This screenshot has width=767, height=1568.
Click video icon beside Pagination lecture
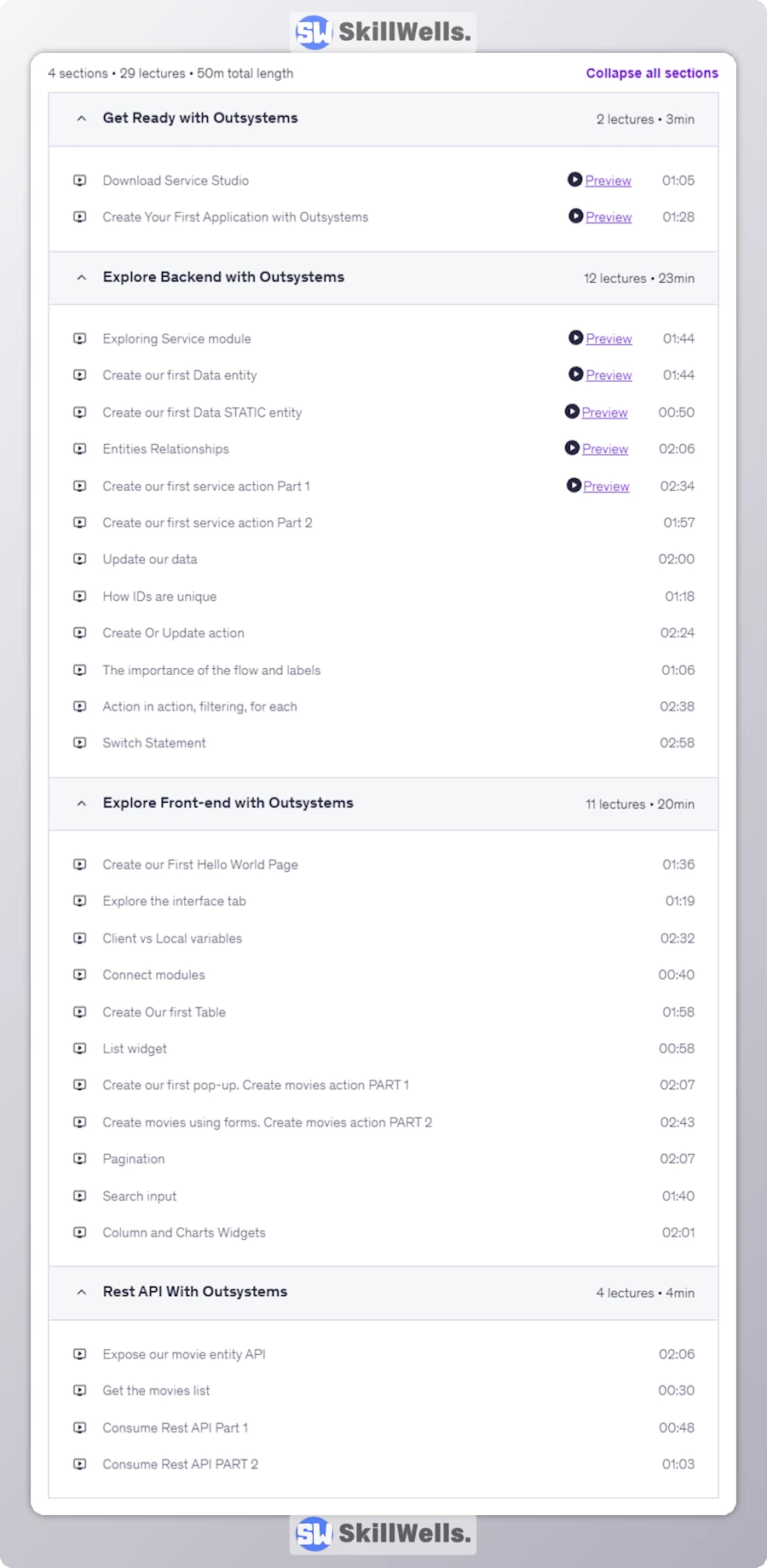click(x=80, y=1159)
